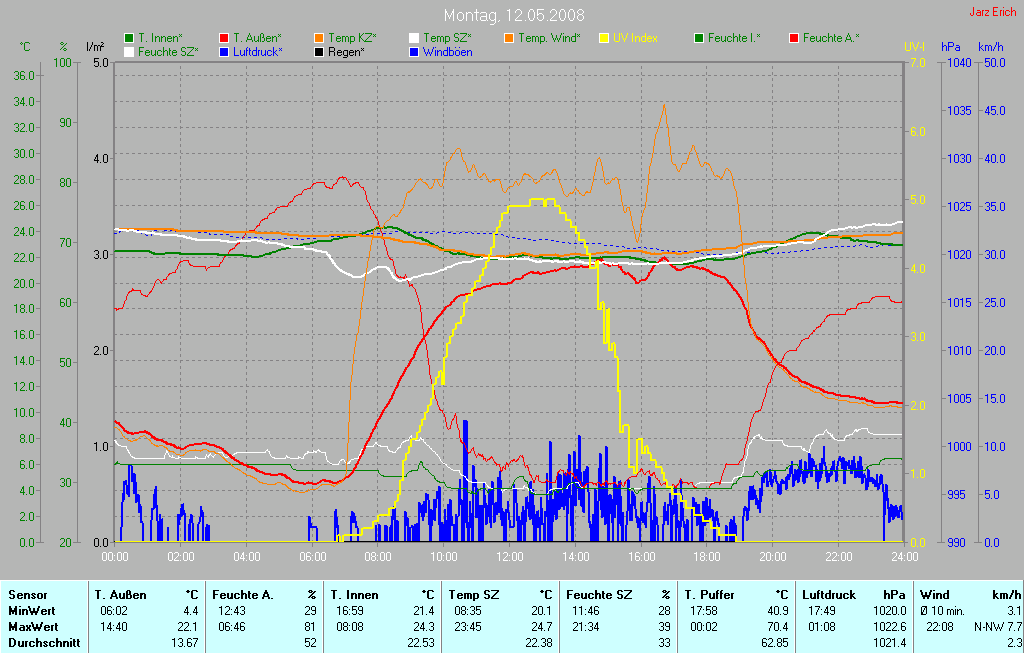The height and width of the screenshot is (653, 1024).
Task: Click the 24:00 time axis label
Action: tap(904, 557)
